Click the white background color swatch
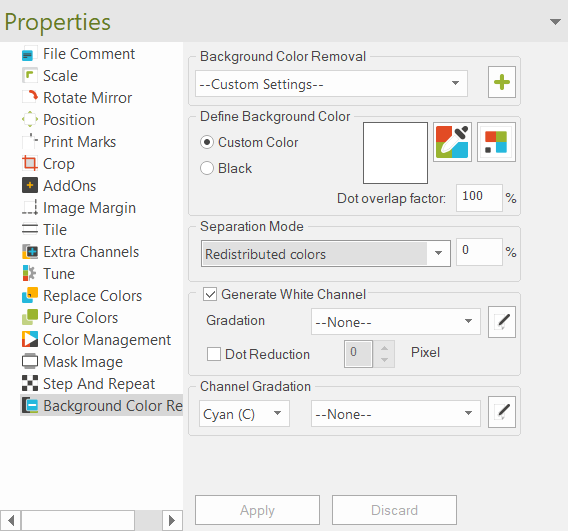 [395, 153]
